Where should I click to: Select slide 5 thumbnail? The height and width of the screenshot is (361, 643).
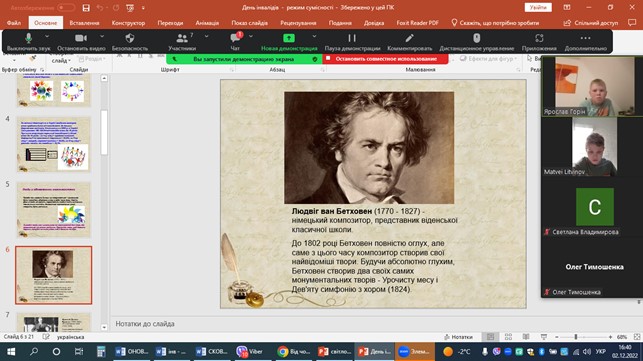coord(53,210)
